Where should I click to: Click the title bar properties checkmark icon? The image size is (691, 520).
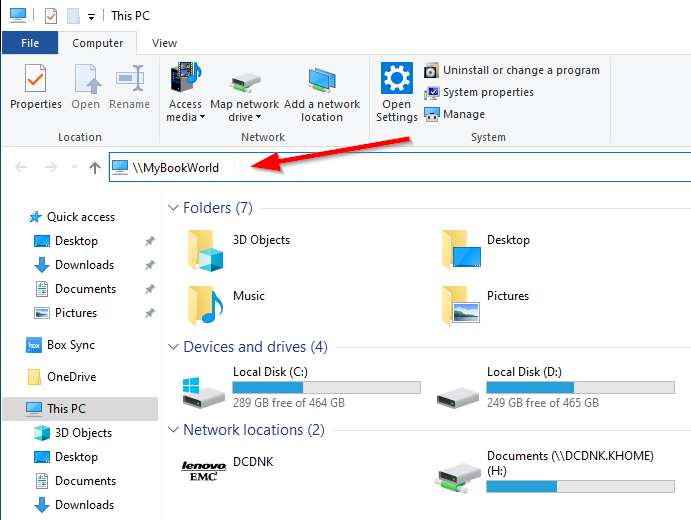point(51,16)
